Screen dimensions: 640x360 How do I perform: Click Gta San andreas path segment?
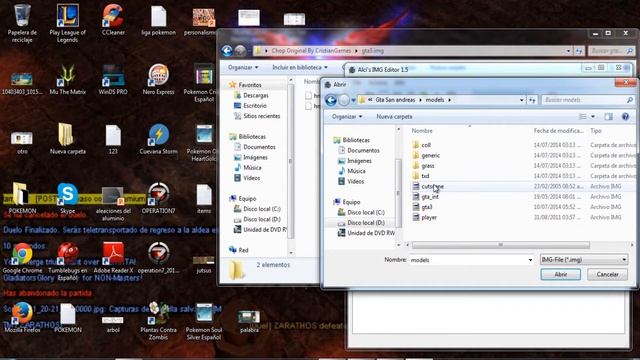pyautogui.click(x=395, y=100)
